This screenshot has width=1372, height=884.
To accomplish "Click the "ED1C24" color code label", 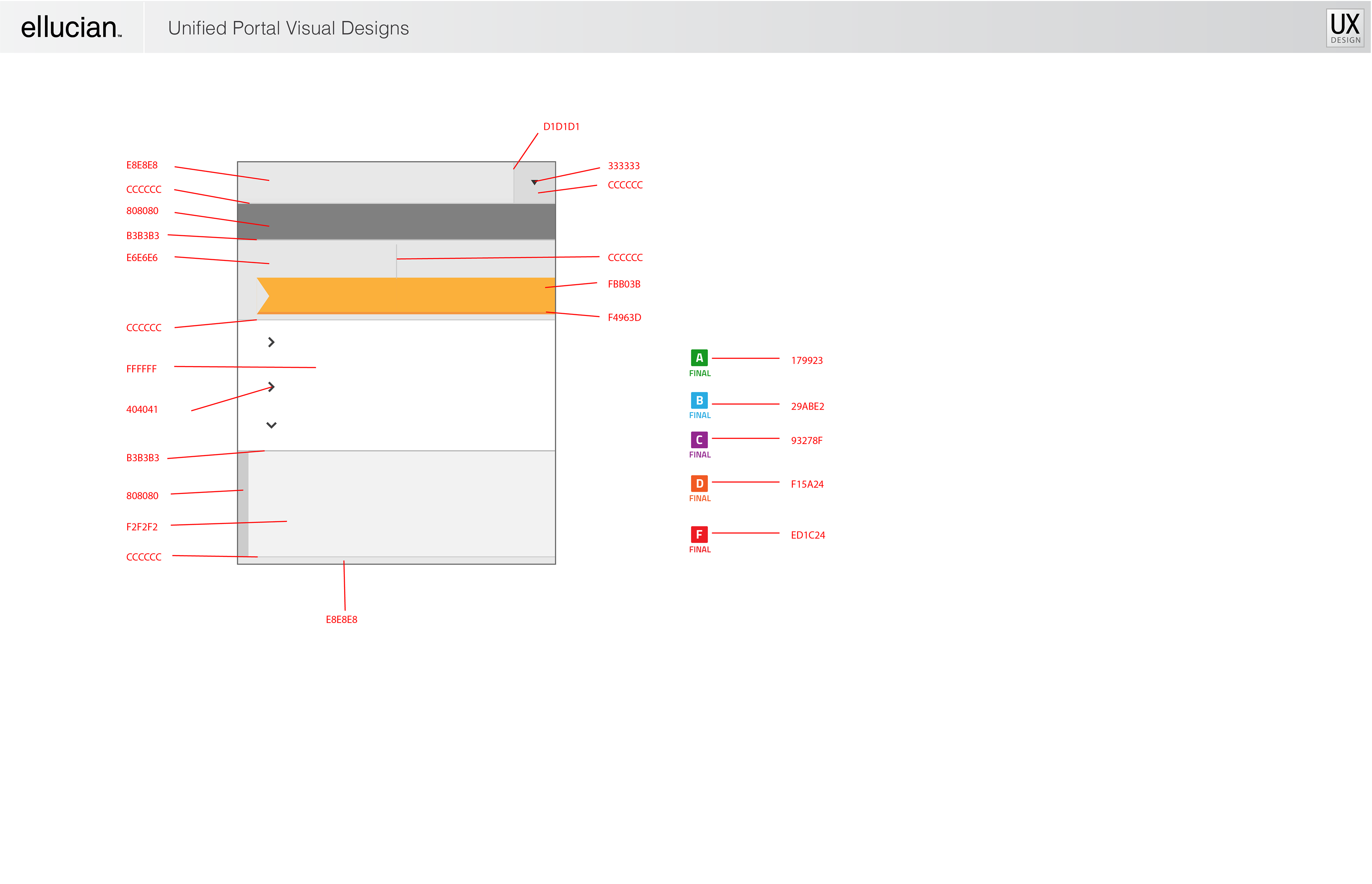I will pos(807,535).
